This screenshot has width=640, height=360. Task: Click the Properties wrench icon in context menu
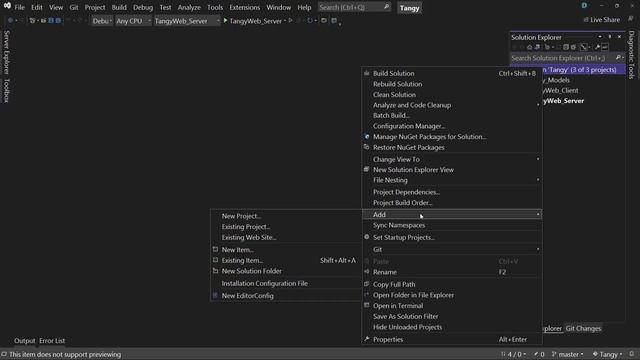pyautogui.click(x=367, y=339)
